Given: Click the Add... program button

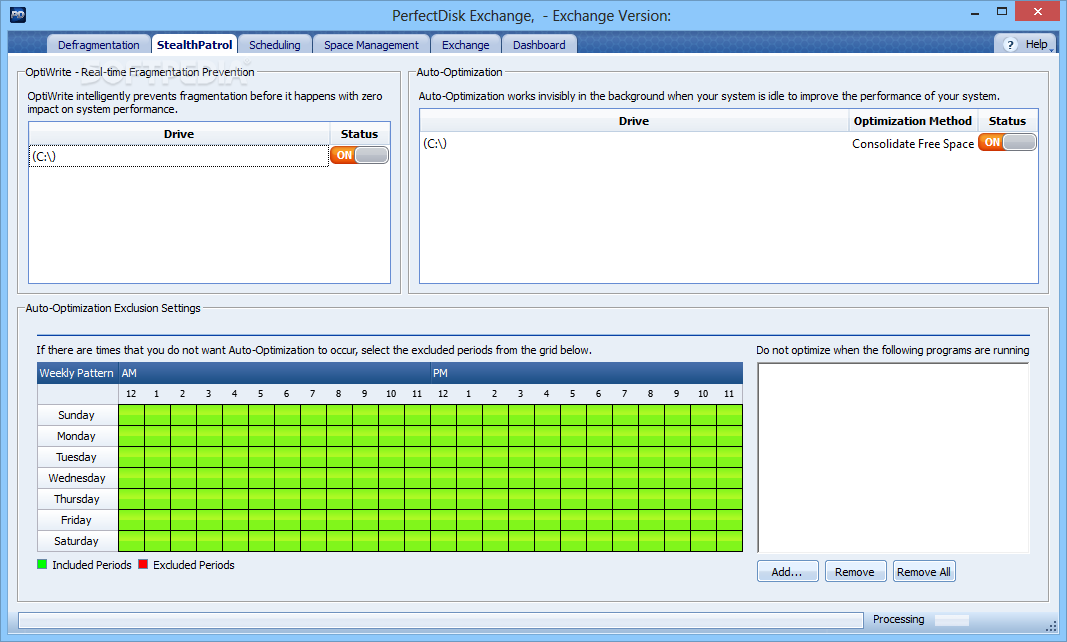Looking at the screenshot, I should (x=787, y=572).
